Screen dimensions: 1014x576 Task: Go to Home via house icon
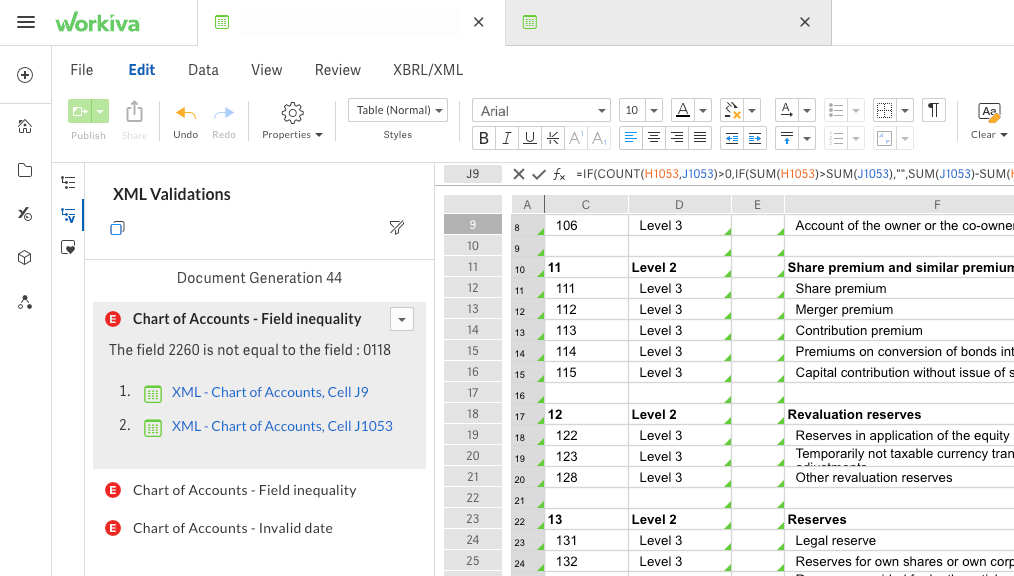[x=25, y=126]
